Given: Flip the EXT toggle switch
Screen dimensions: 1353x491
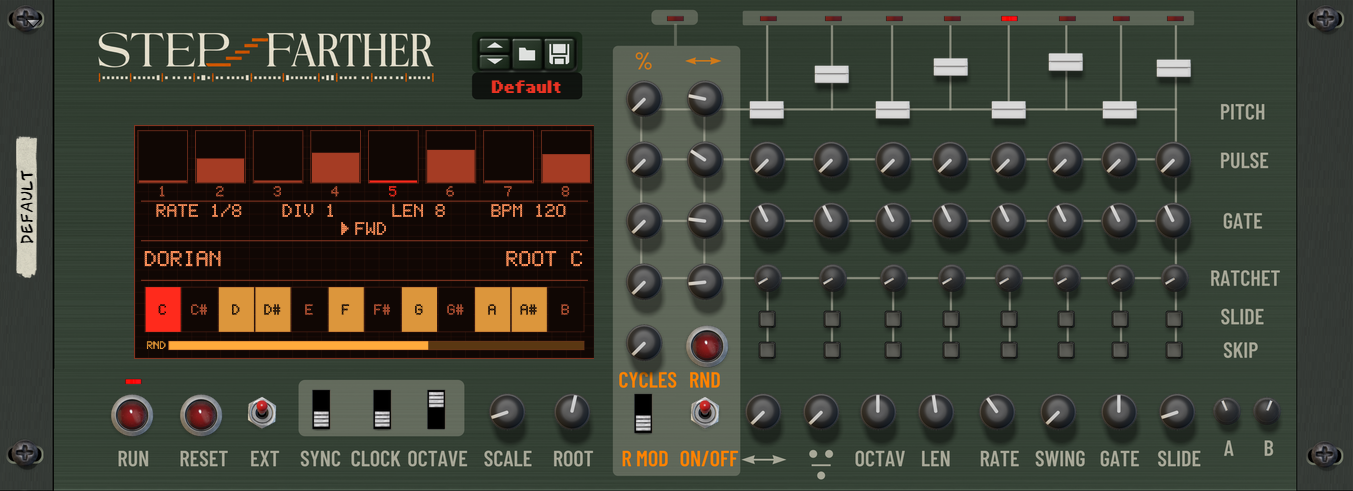Looking at the screenshot, I should pyautogui.click(x=262, y=411).
